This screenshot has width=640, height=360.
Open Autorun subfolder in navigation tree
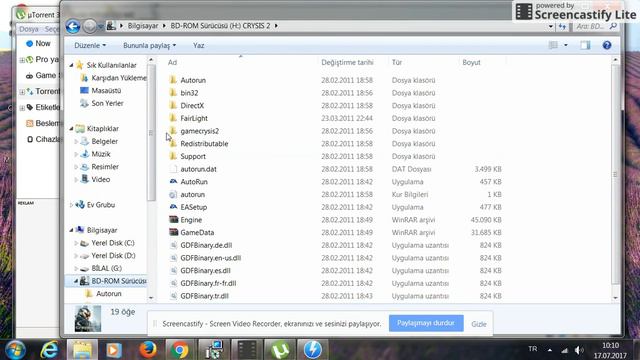click(109, 293)
